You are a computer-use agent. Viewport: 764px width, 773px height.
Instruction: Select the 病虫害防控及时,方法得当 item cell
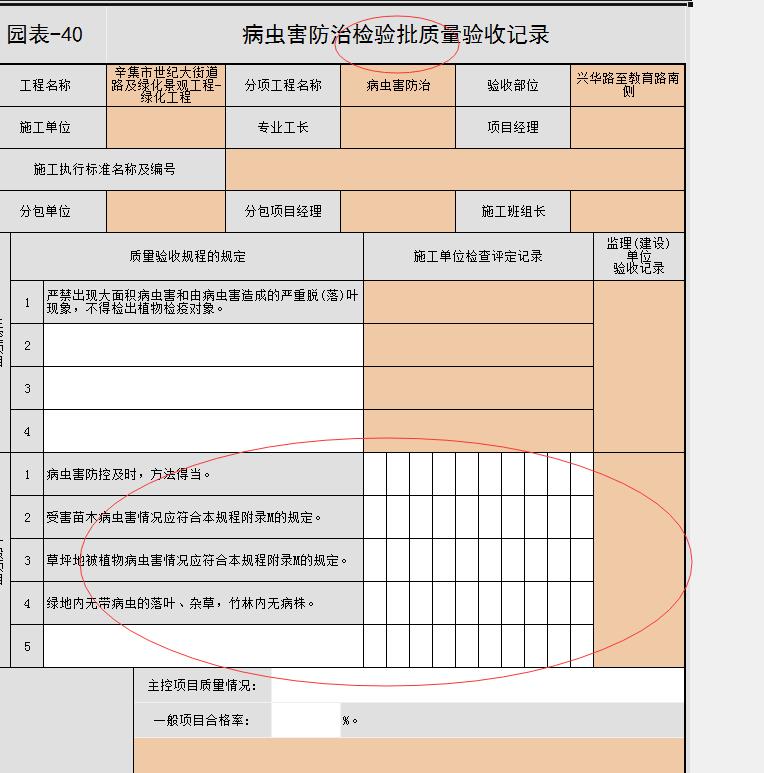[x=203, y=475]
